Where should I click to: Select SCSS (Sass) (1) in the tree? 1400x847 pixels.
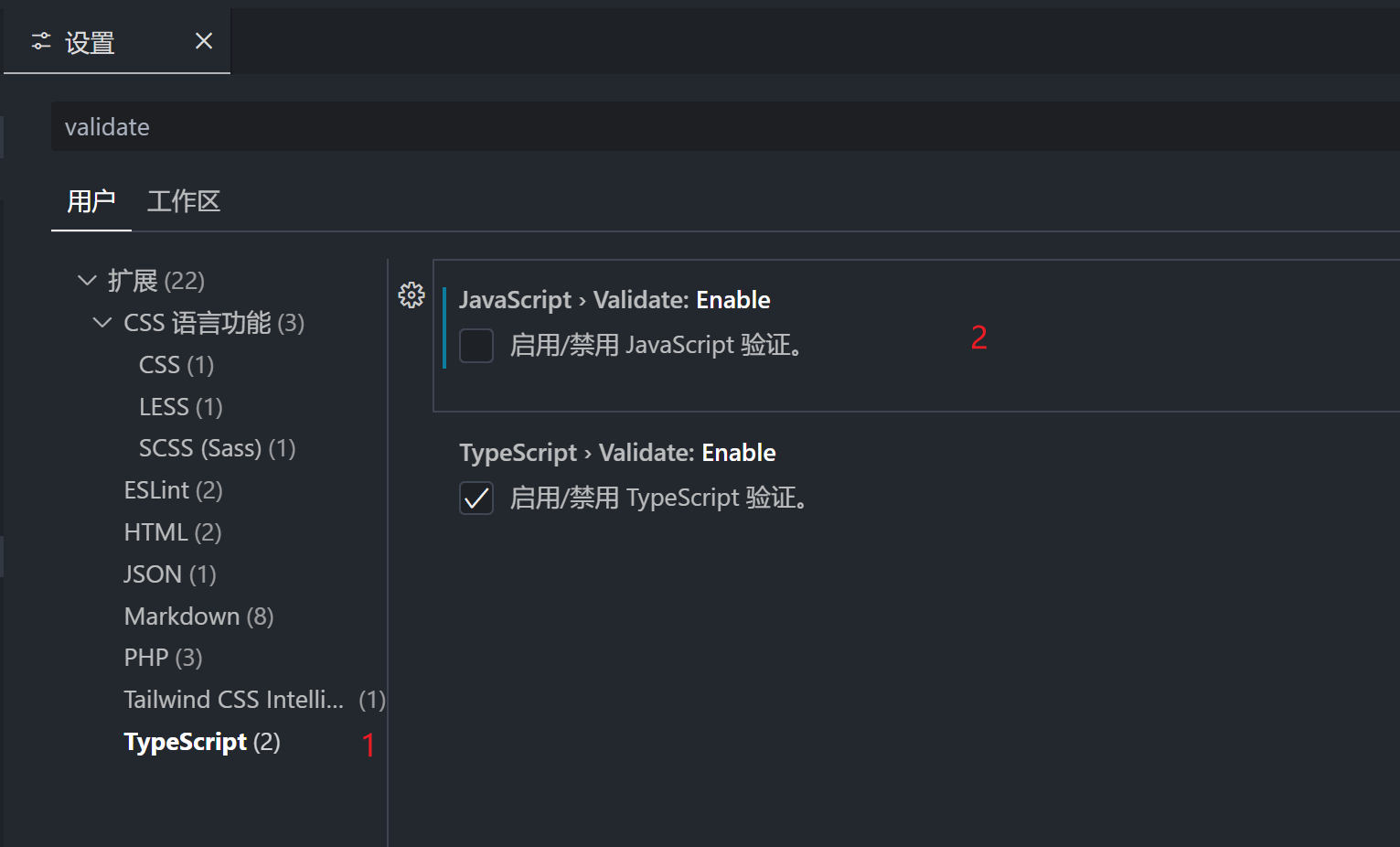coord(218,448)
